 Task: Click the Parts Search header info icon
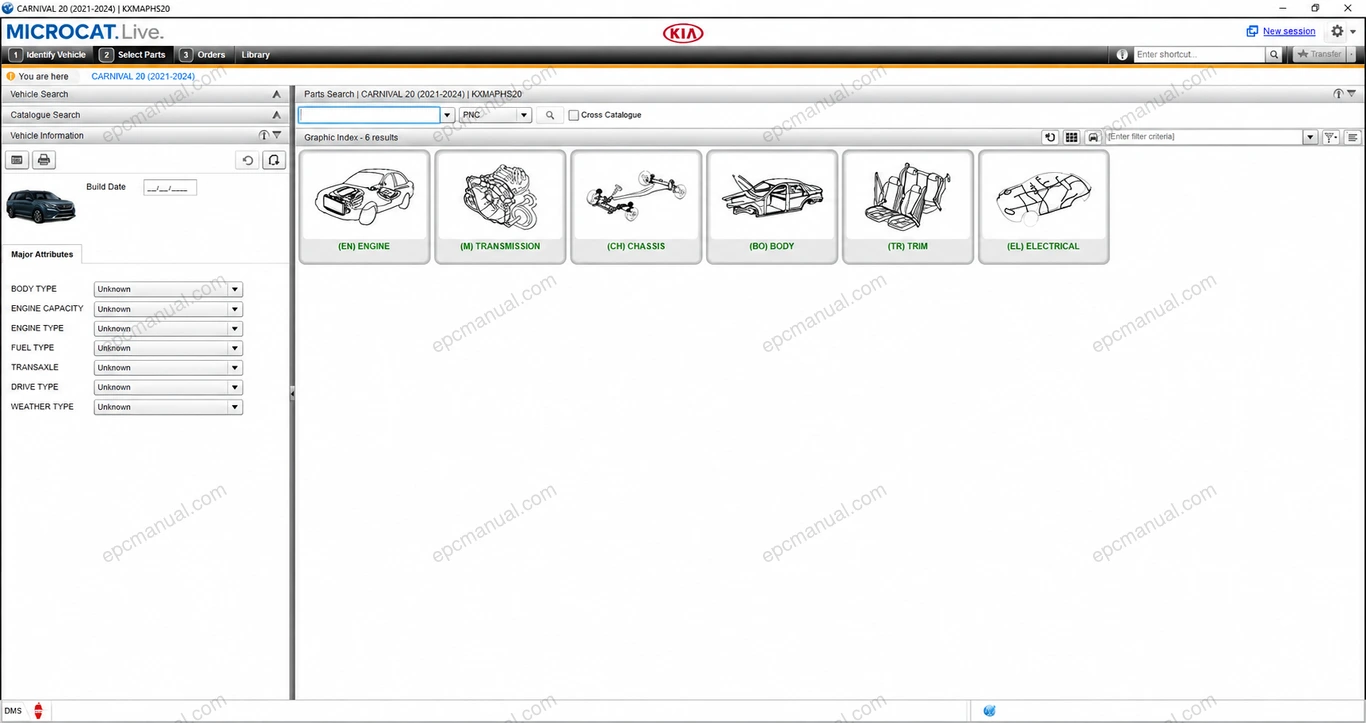coord(1338,94)
